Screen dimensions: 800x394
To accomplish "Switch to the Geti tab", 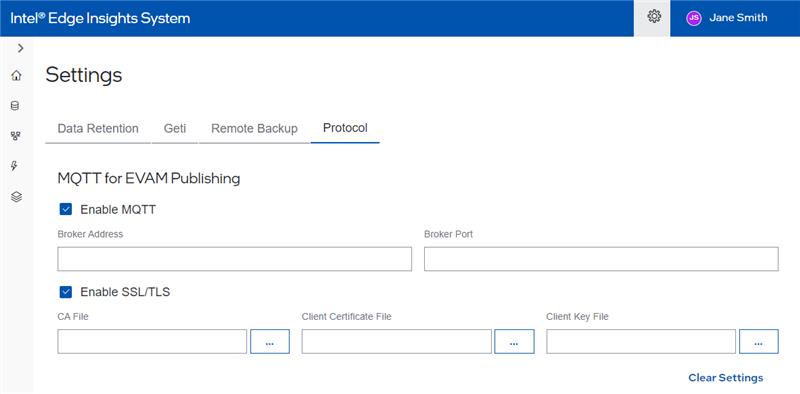I will [174, 129].
